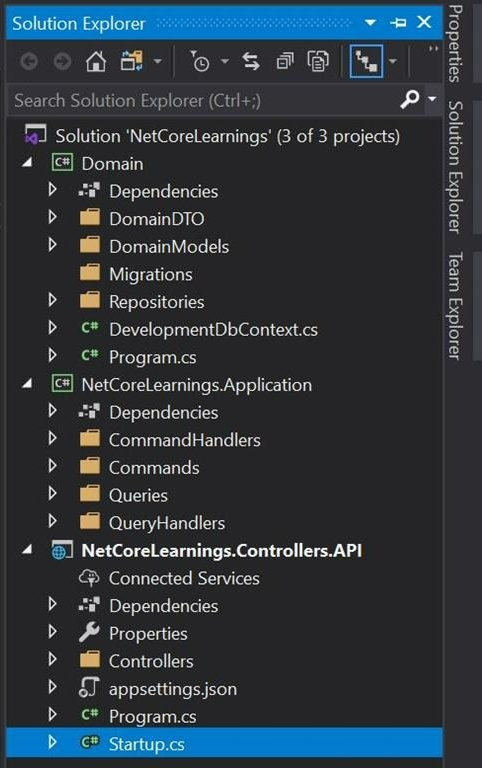Open the search options dropdown arrow

[432, 98]
